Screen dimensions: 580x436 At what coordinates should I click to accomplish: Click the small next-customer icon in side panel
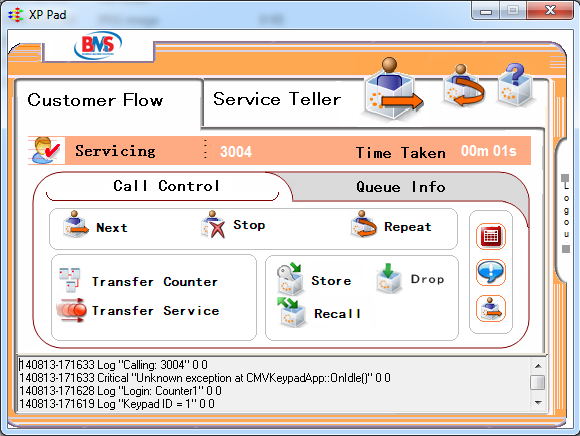click(x=490, y=308)
